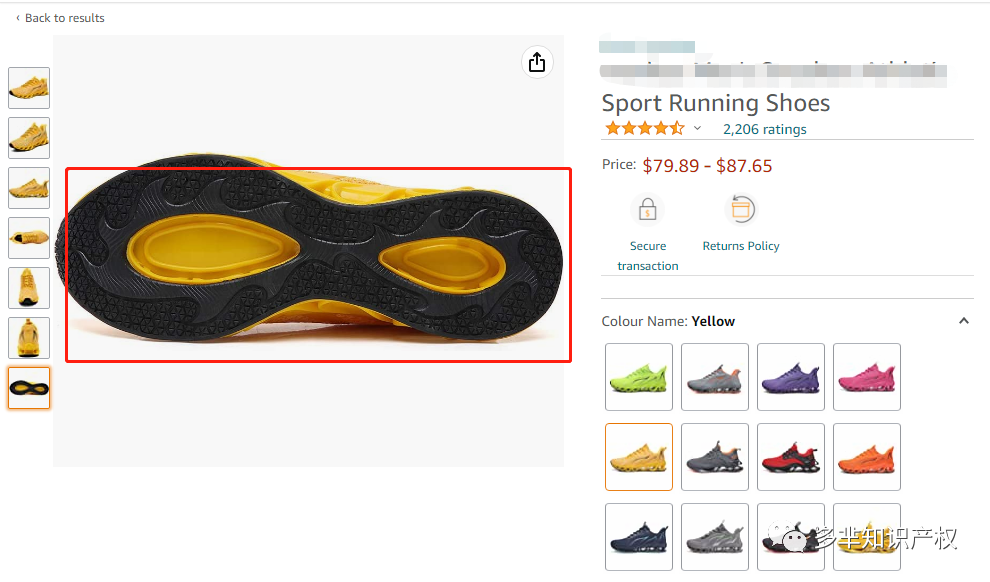Click the share icon above the product image
This screenshot has width=990, height=582.
pyautogui.click(x=537, y=62)
